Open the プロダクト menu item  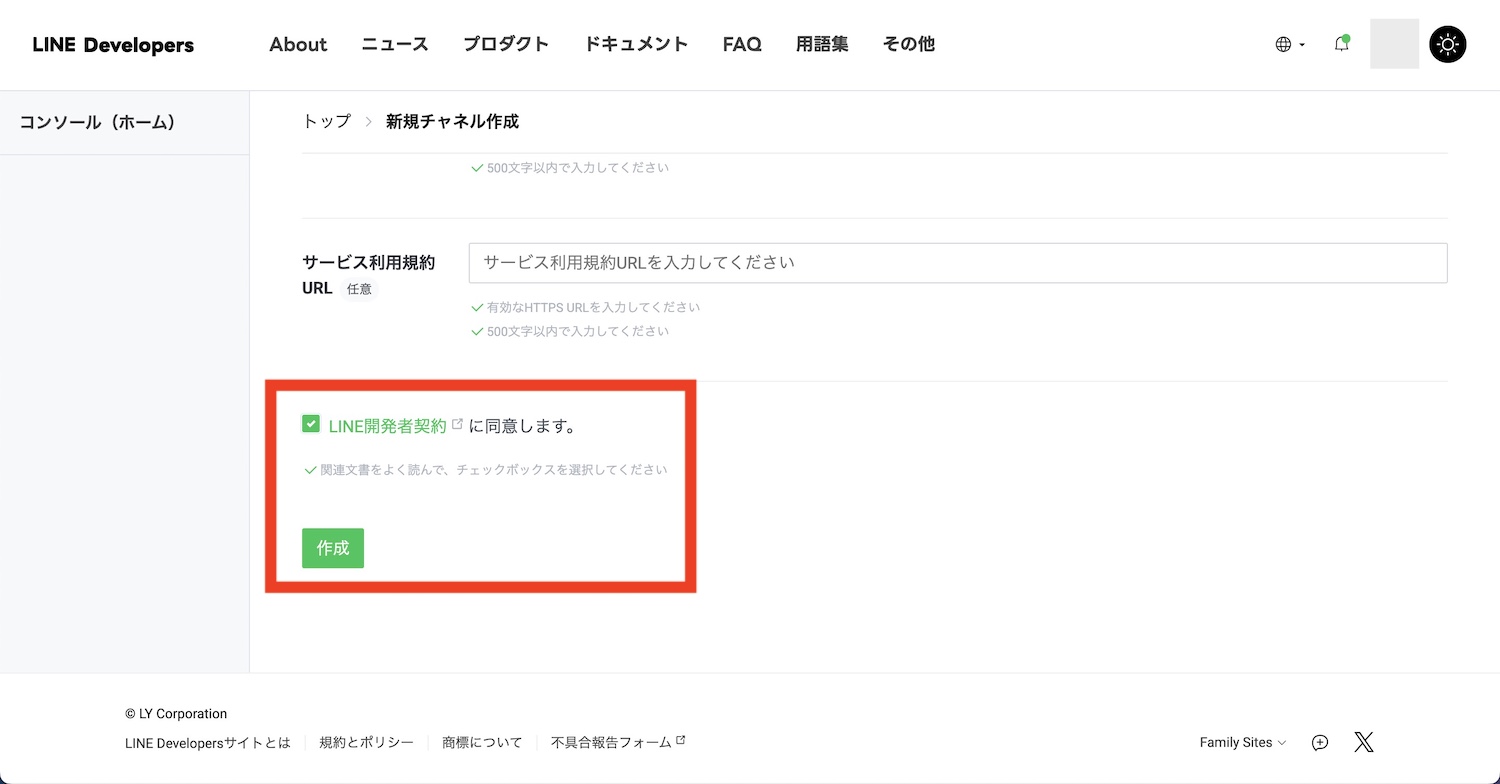pos(506,44)
